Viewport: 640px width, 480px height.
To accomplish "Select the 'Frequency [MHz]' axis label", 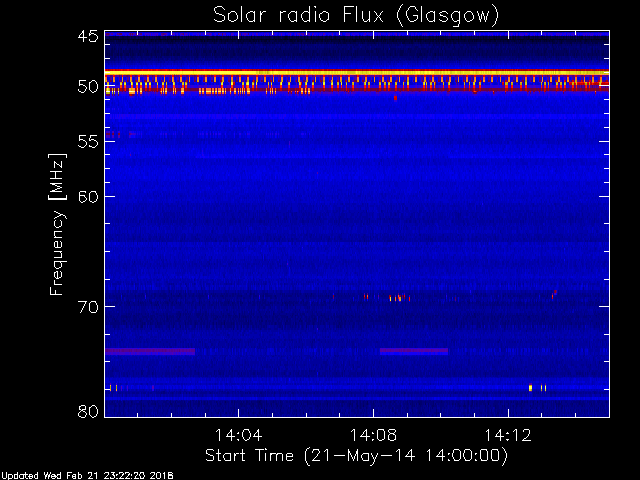I will coord(57,224).
